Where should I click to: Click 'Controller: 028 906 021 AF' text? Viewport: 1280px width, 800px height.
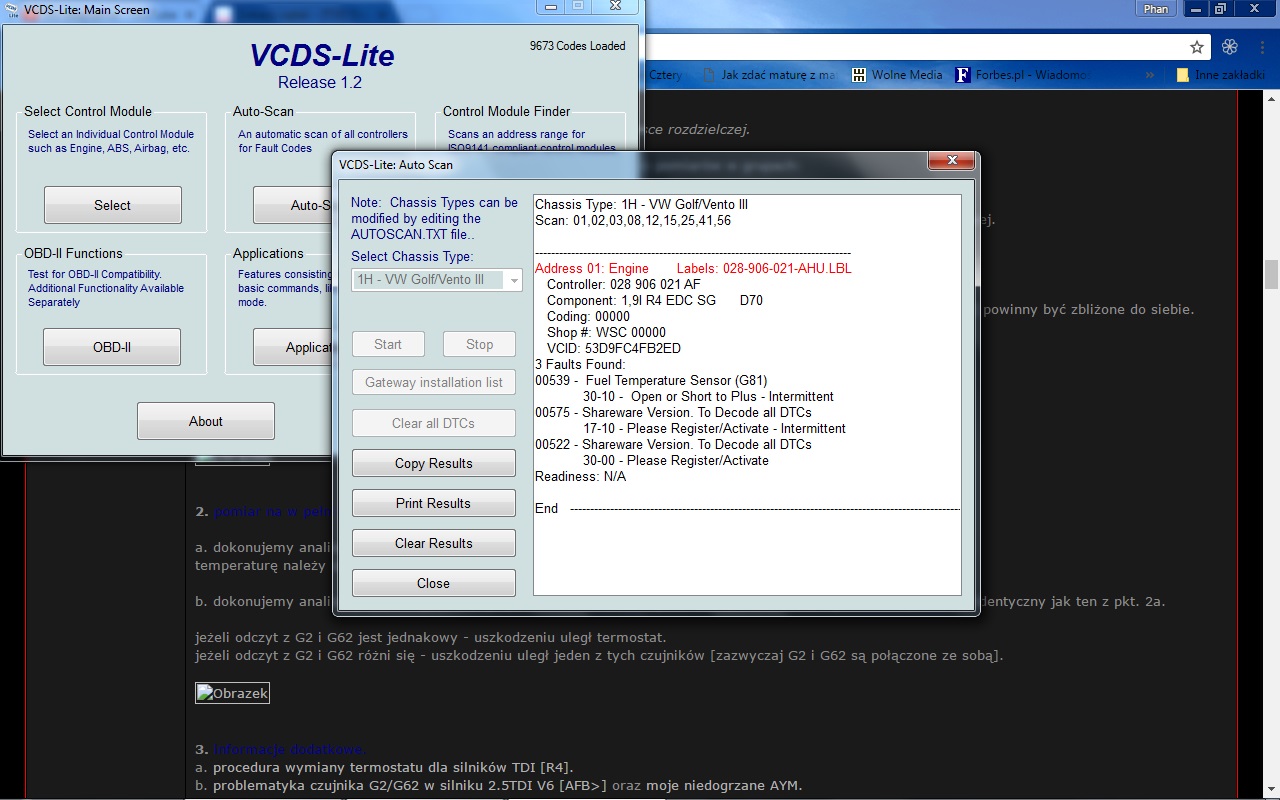[x=624, y=284]
